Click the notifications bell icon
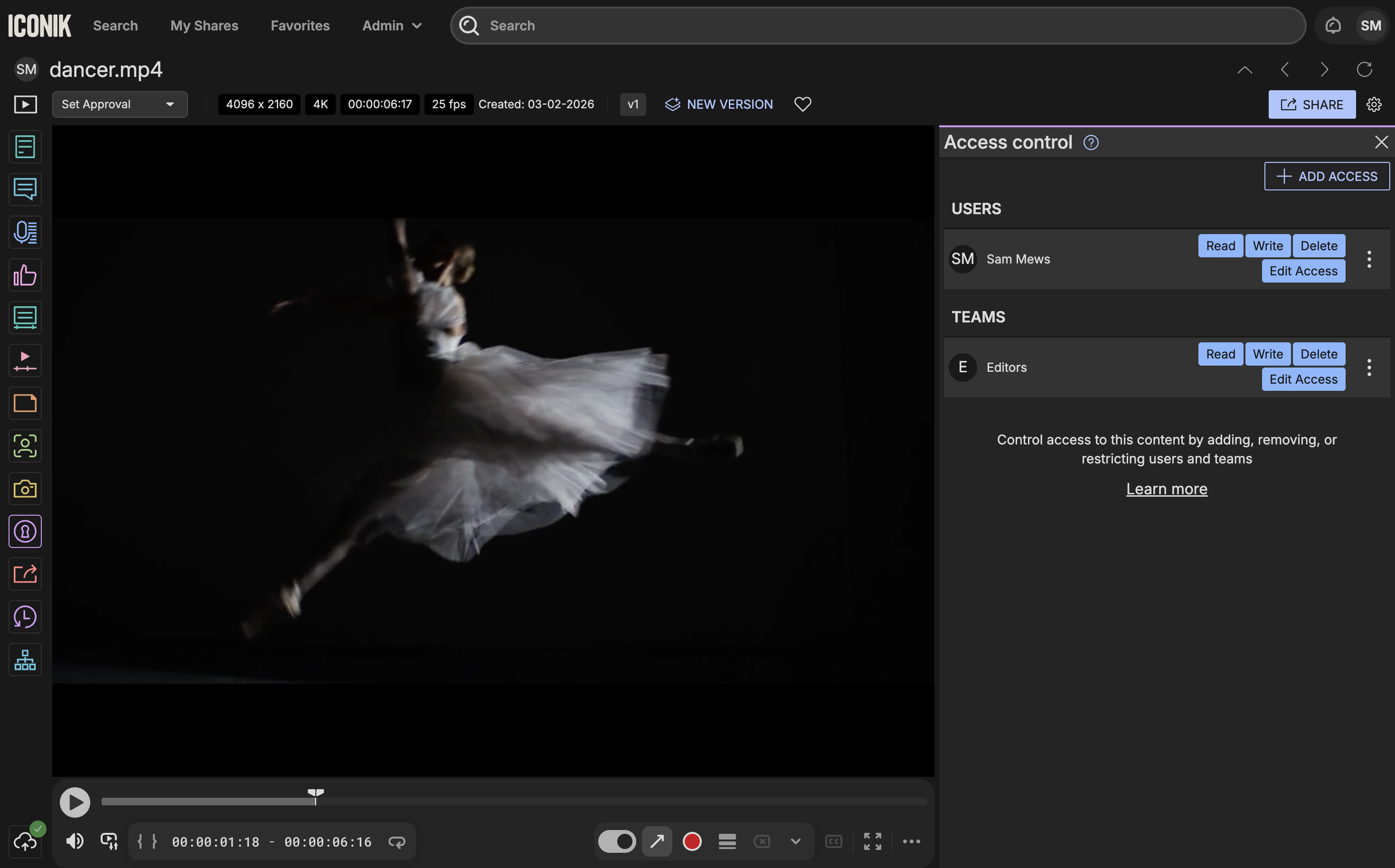 pos(1332,25)
